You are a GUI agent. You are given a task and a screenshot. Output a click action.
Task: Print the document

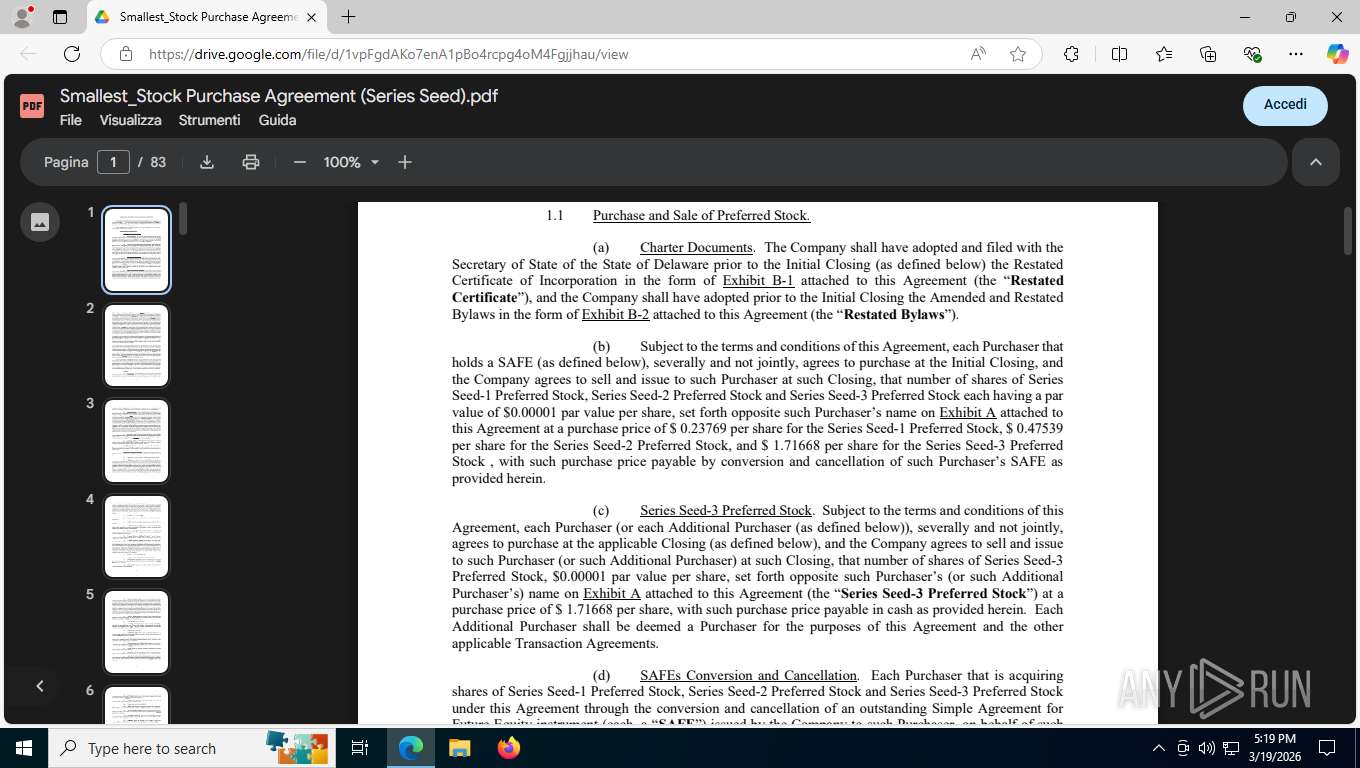click(251, 162)
